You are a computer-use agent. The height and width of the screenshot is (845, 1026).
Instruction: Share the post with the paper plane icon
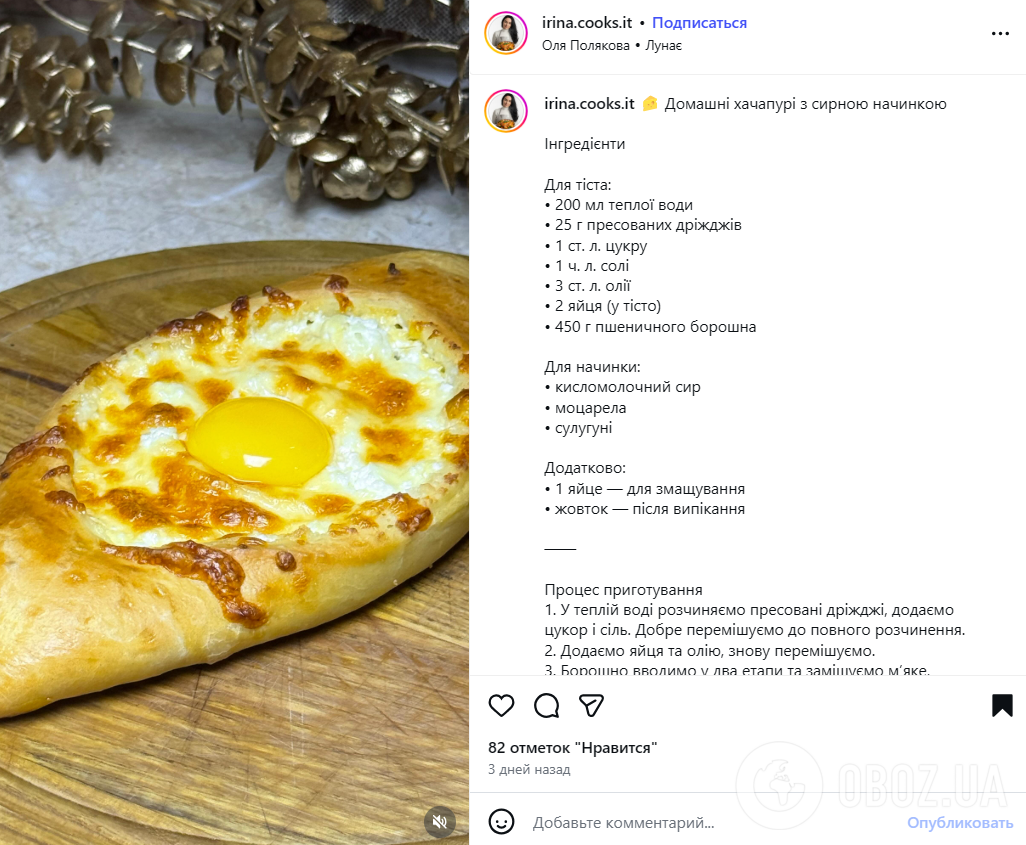click(591, 706)
